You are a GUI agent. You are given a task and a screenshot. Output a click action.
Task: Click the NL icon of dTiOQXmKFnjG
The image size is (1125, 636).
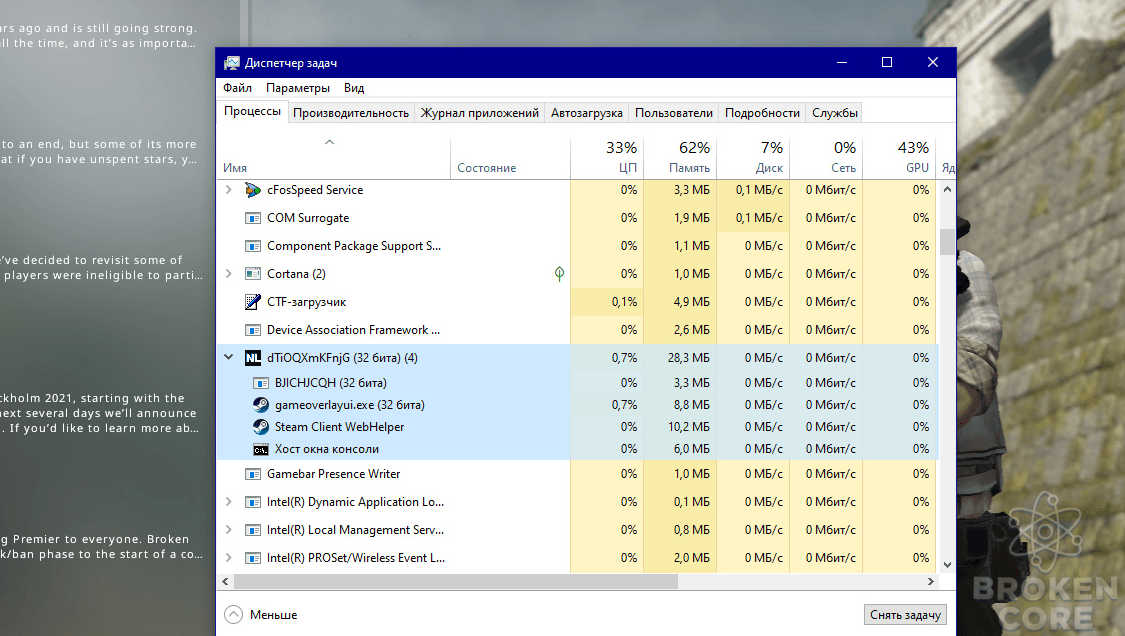coord(253,358)
